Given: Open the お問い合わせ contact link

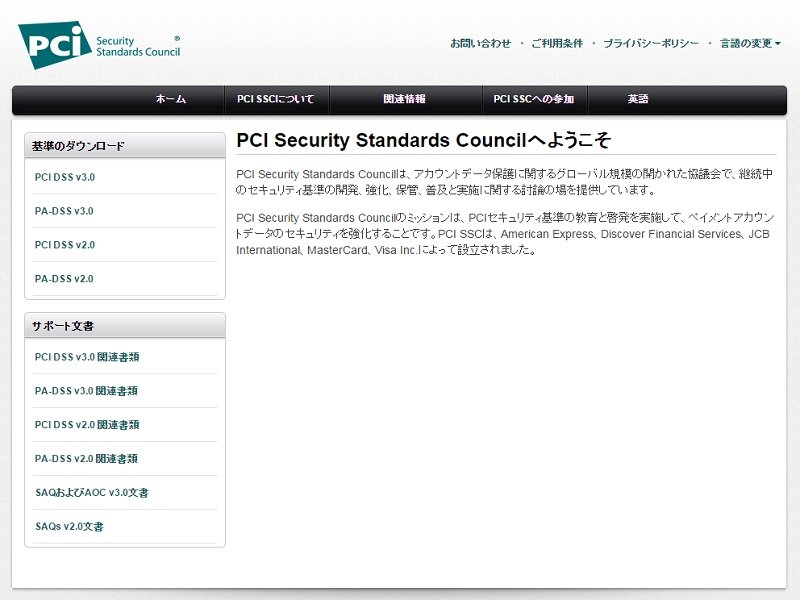Looking at the screenshot, I should click(480, 43).
